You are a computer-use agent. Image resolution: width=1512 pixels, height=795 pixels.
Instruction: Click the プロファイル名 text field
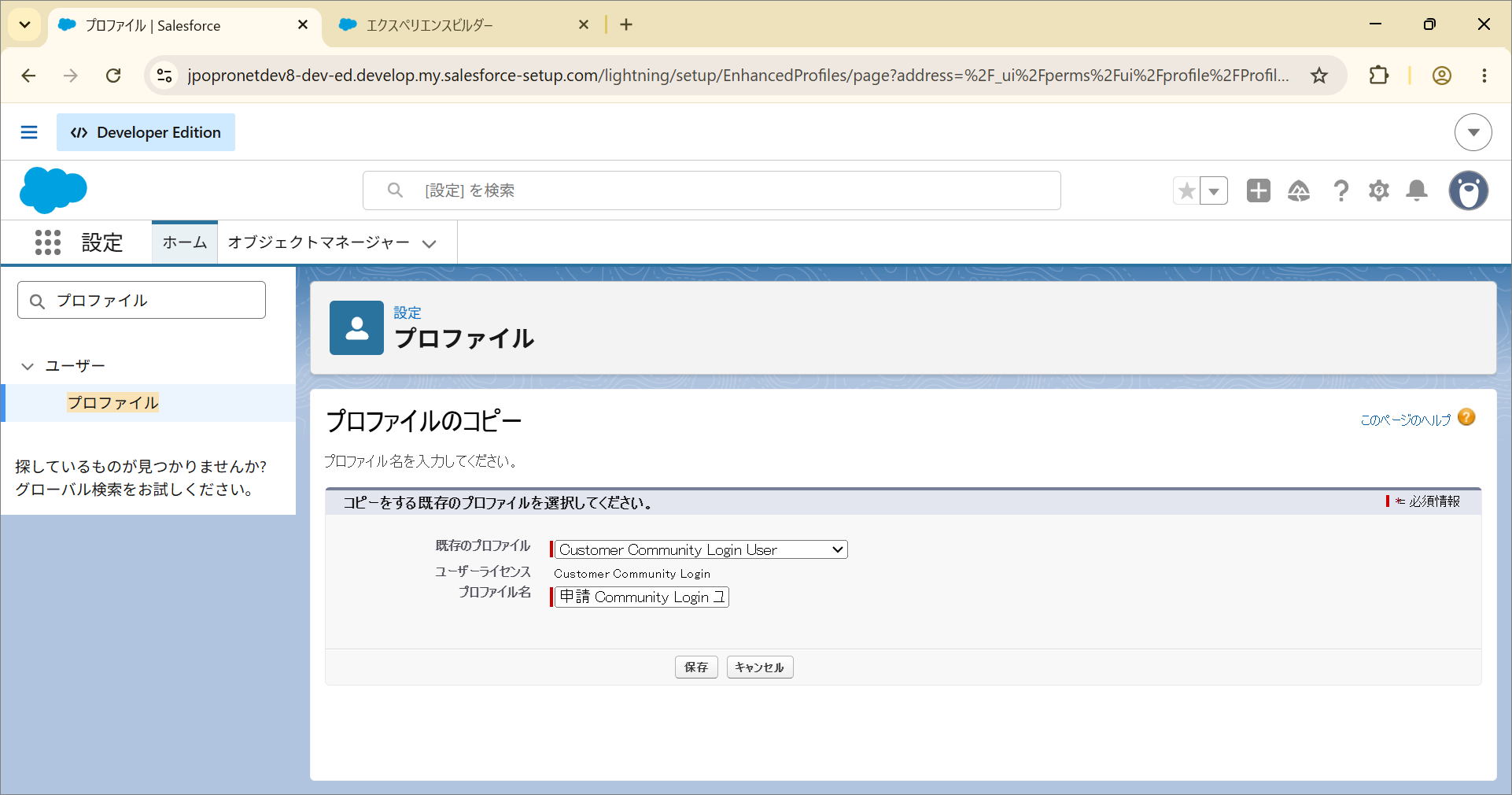[642, 597]
